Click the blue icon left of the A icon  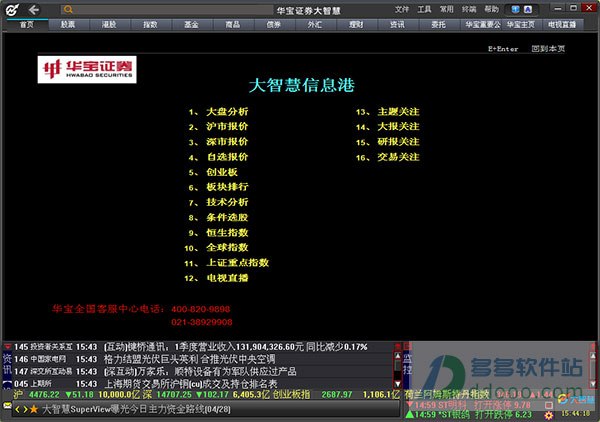tap(515, 10)
